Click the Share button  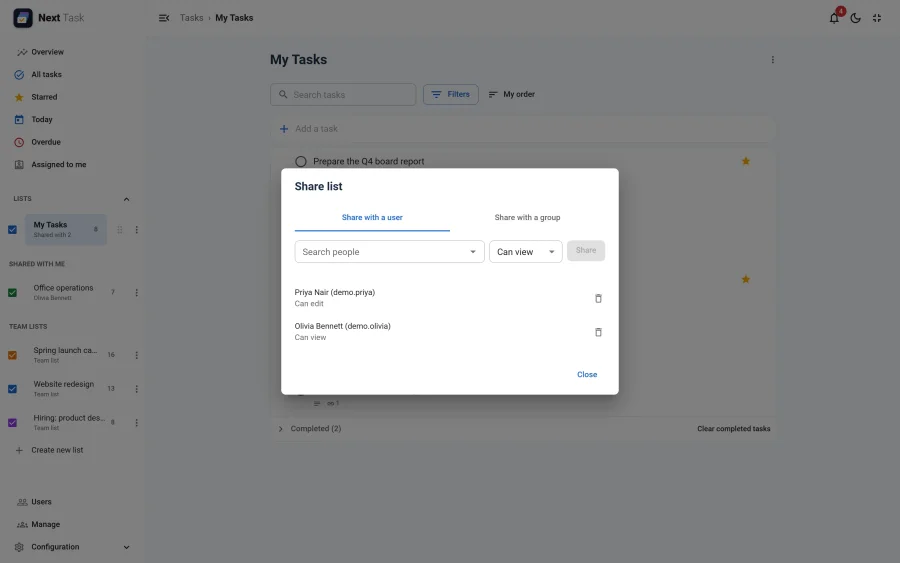586,251
